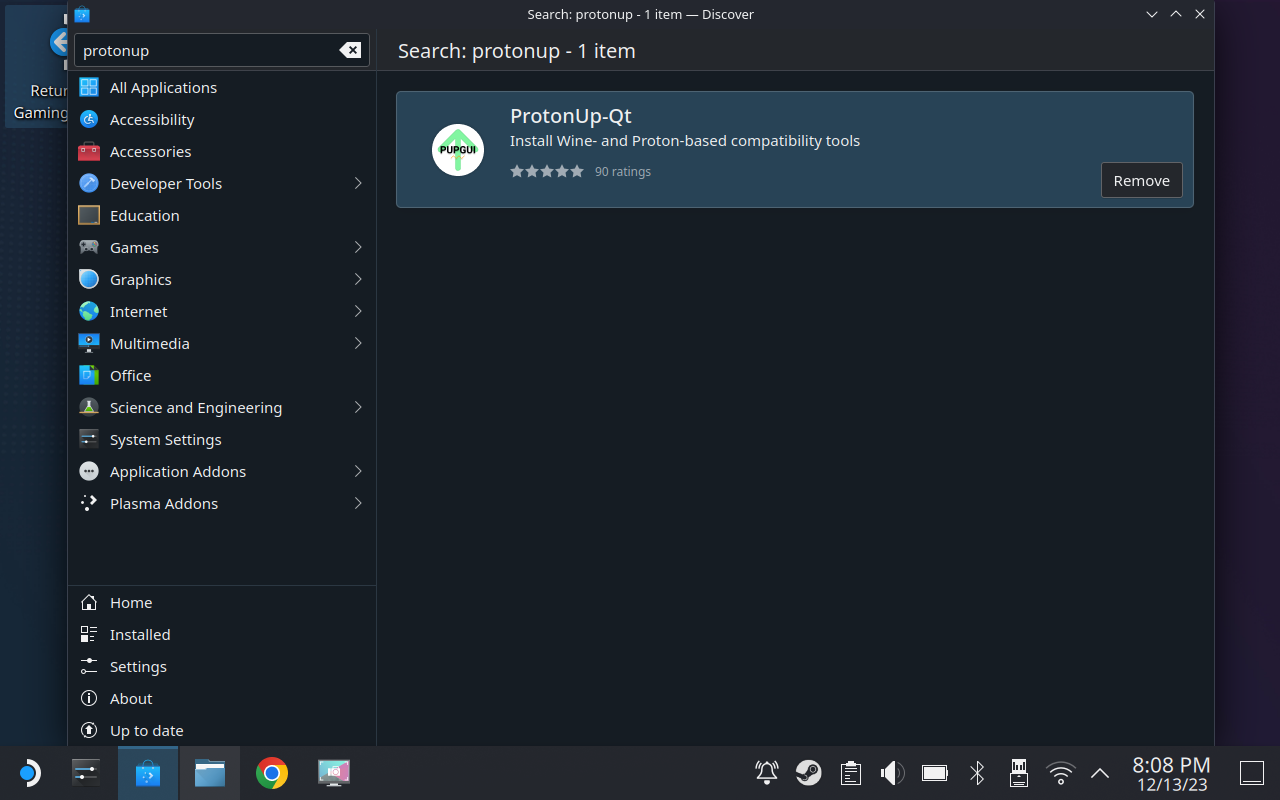
Task: Clear the search field text
Action: click(350, 50)
